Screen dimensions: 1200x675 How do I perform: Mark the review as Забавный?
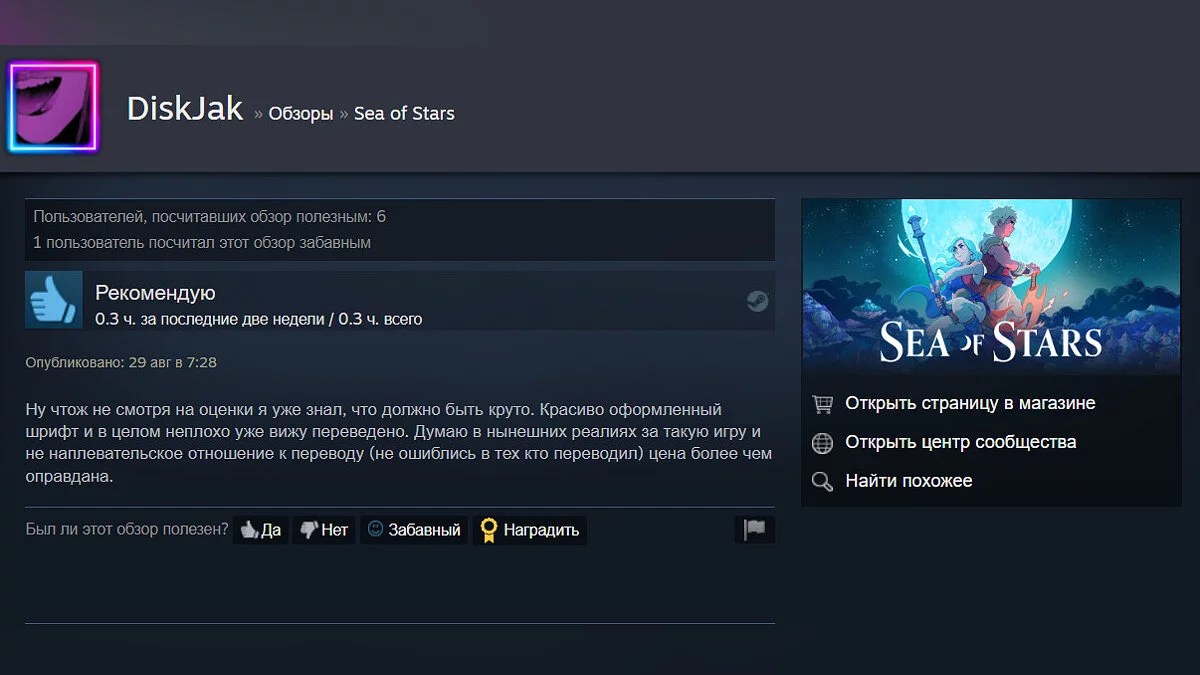tap(414, 530)
